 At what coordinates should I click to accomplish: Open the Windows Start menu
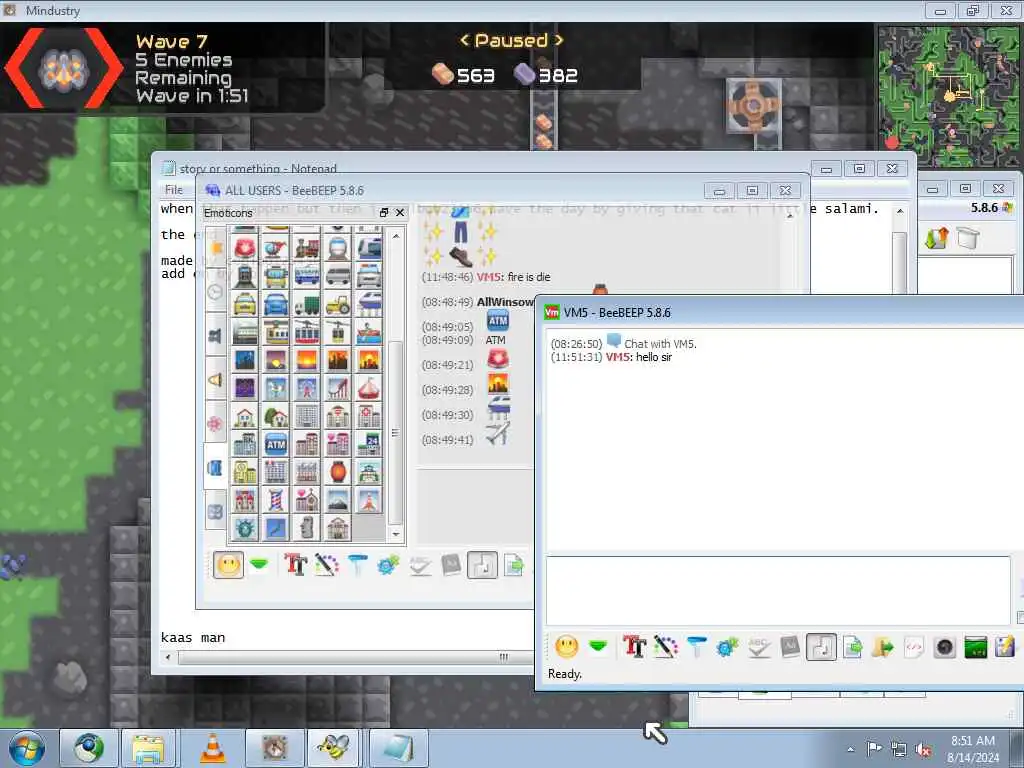click(27, 748)
